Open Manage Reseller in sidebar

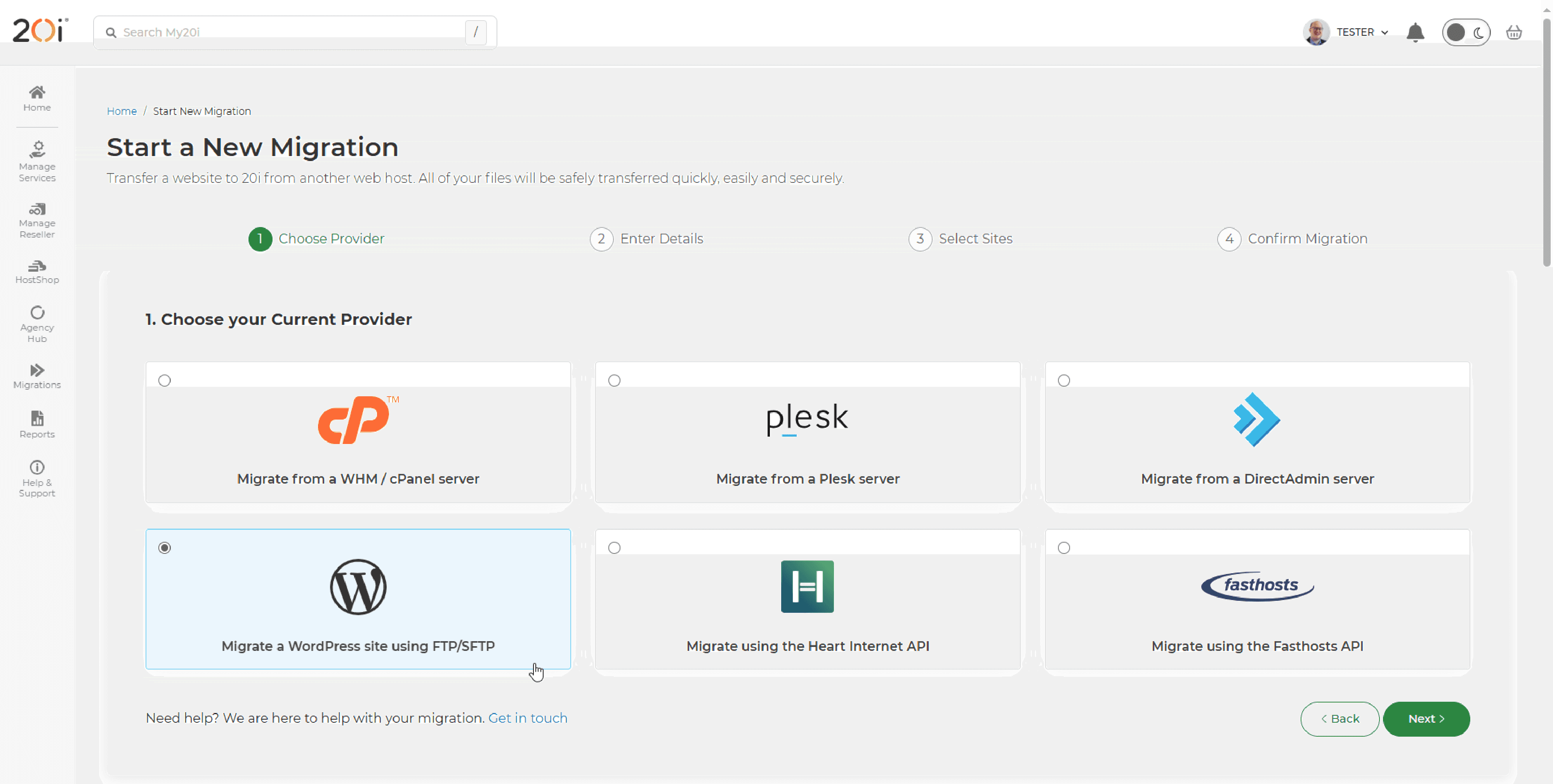click(37, 220)
